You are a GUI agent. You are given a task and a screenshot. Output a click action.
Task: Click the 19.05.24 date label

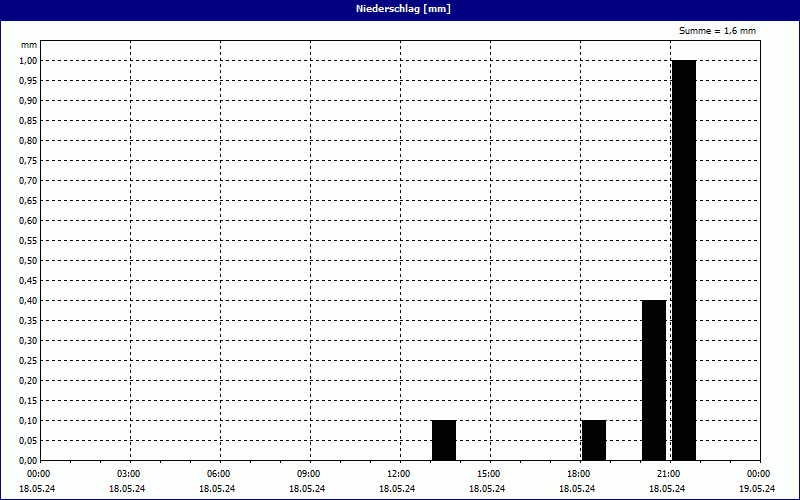(x=757, y=489)
